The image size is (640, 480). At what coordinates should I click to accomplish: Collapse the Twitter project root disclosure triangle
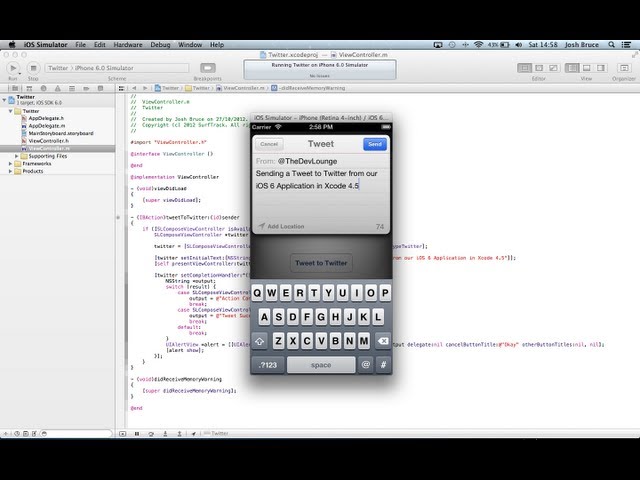[x=4, y=100]
